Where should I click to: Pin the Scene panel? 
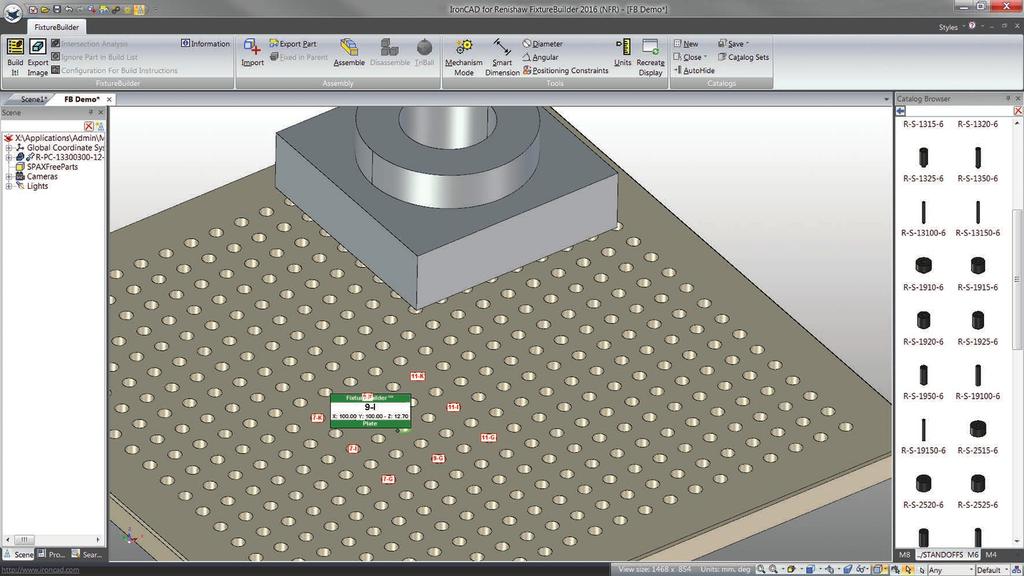(x=91, y=112)
